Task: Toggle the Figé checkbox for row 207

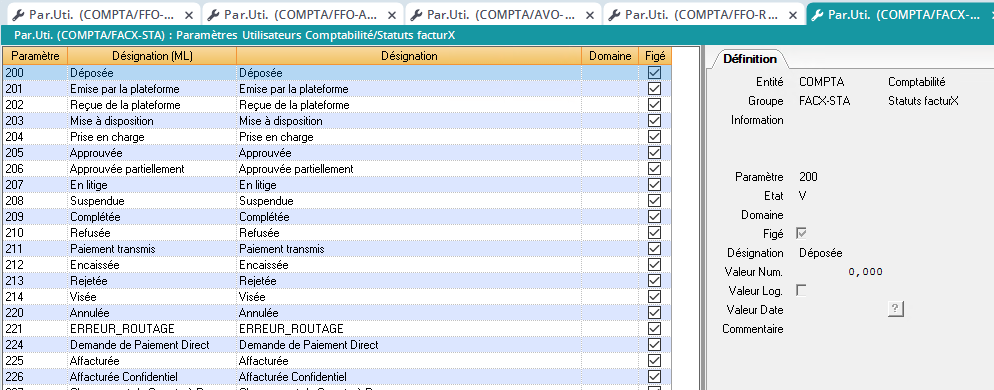Action: (x=655, y=185)
